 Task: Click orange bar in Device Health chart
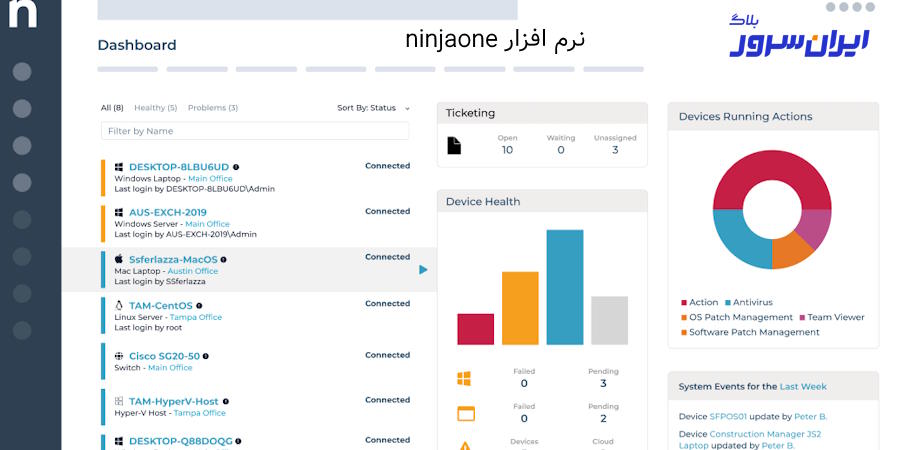tap(520, 308)
